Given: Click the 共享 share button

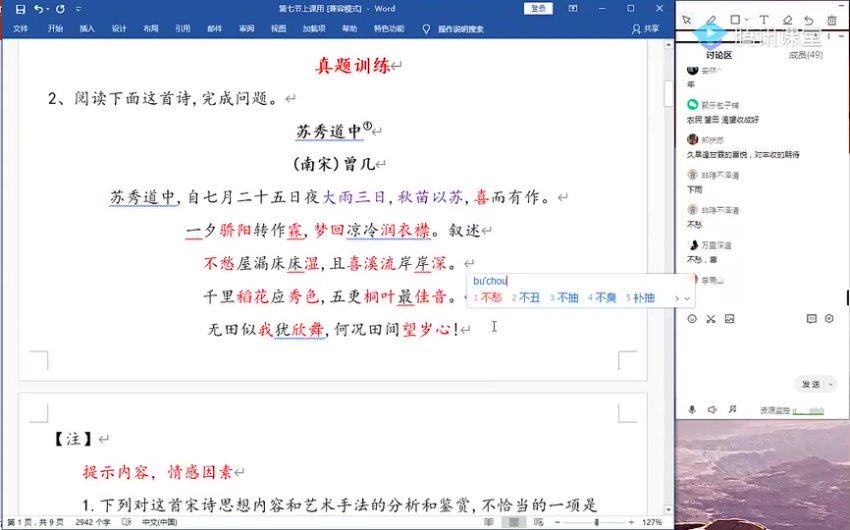Looking at the screenshot, I should pyautogui.click(x=646, y=29).
